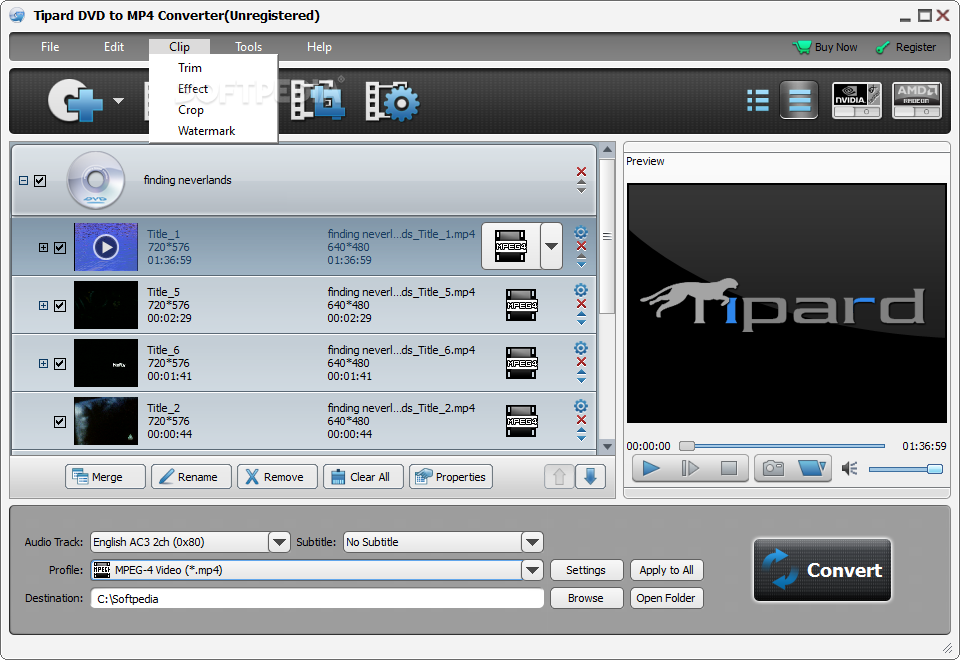Viewport: 960px width, 660px height.
Task: Click MPEG4 format icon for Title_6
Action: 522,363
